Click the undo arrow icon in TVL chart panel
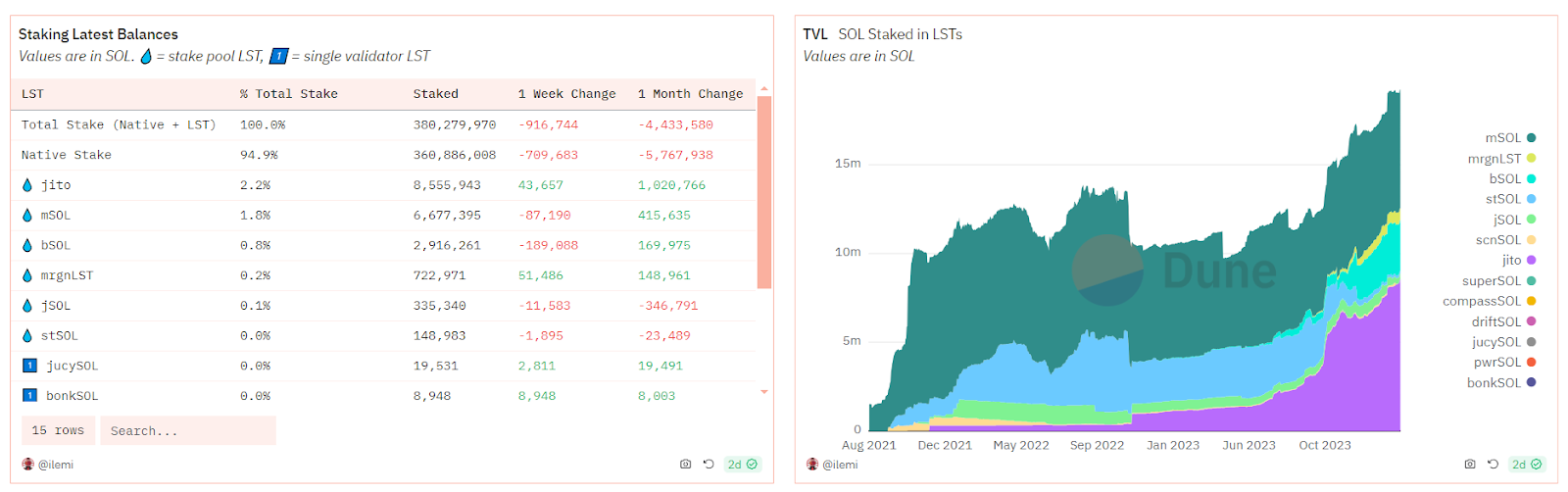The height and width of the screenshot is (492, 1568). click(1493, 465)
